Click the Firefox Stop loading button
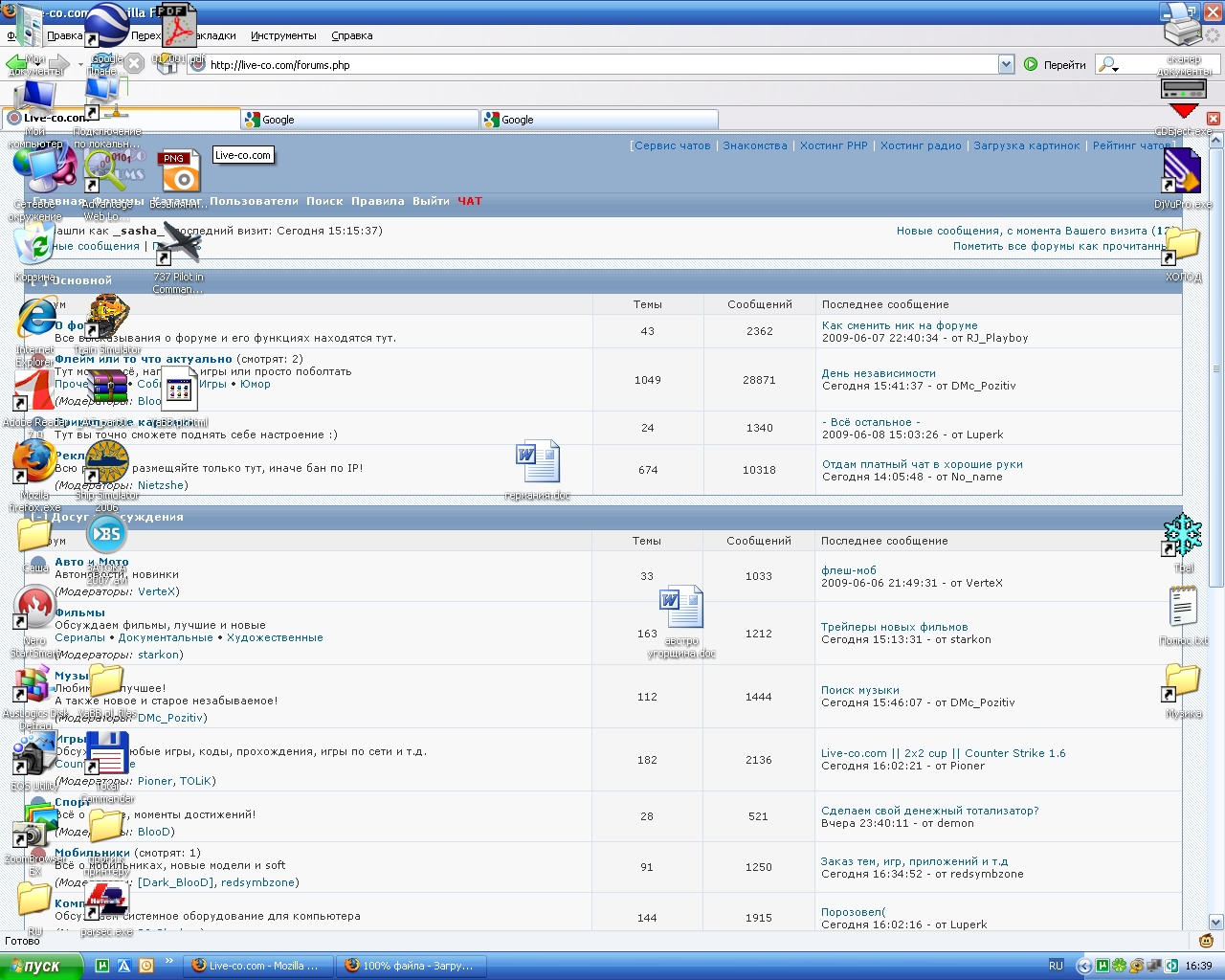Screen dimensions: 1225x980 (x=135, y=64)
